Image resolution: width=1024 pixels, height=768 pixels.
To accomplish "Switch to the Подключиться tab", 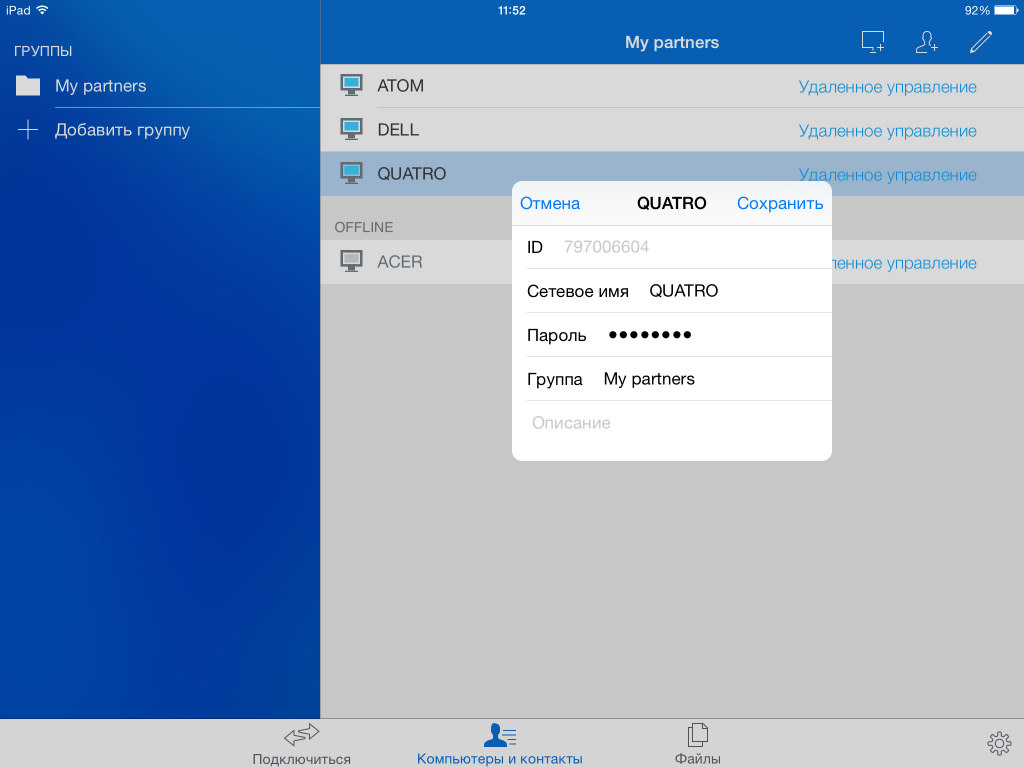I will point(301,745).
